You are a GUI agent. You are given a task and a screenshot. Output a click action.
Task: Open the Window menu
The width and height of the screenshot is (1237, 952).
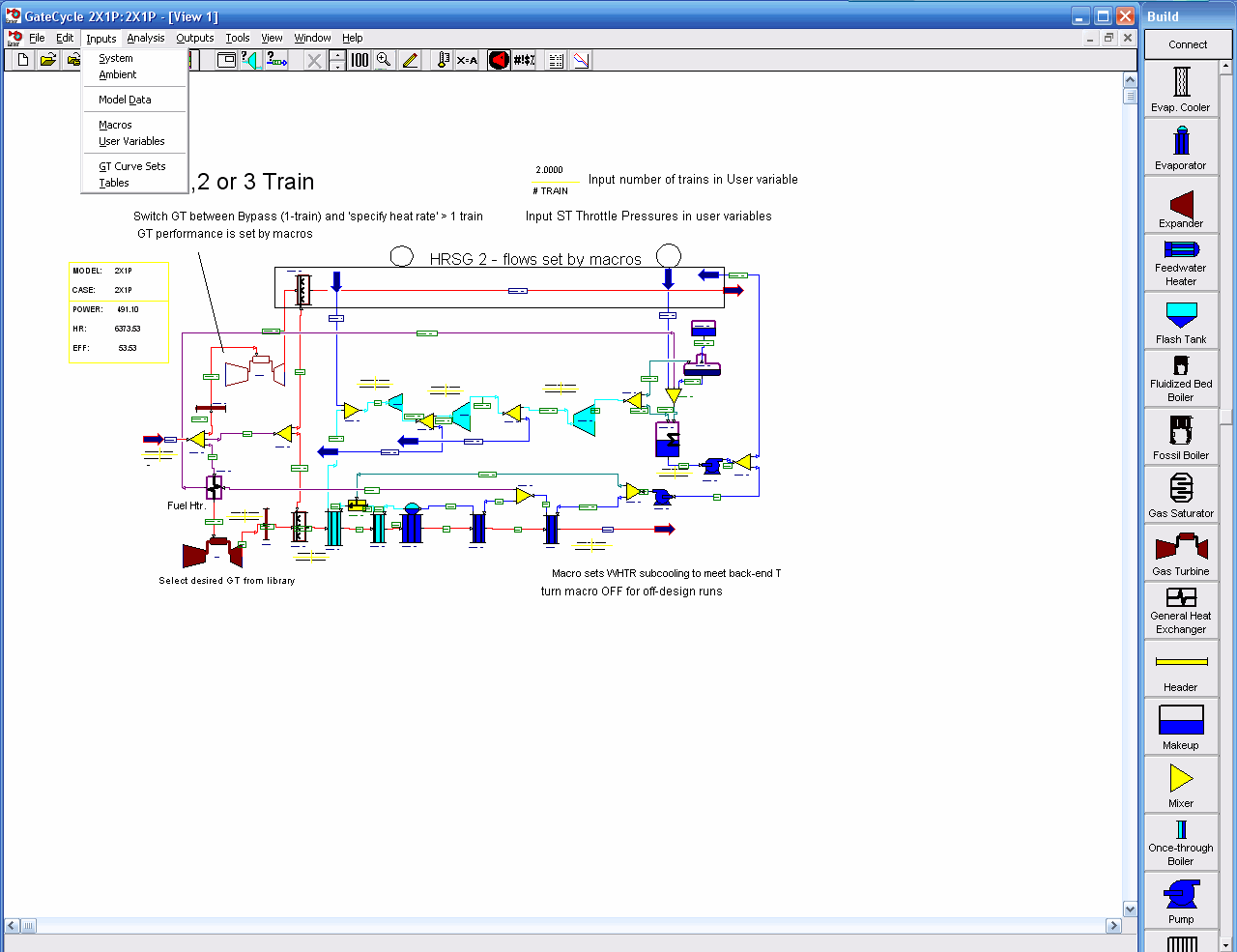pos(312,39)
